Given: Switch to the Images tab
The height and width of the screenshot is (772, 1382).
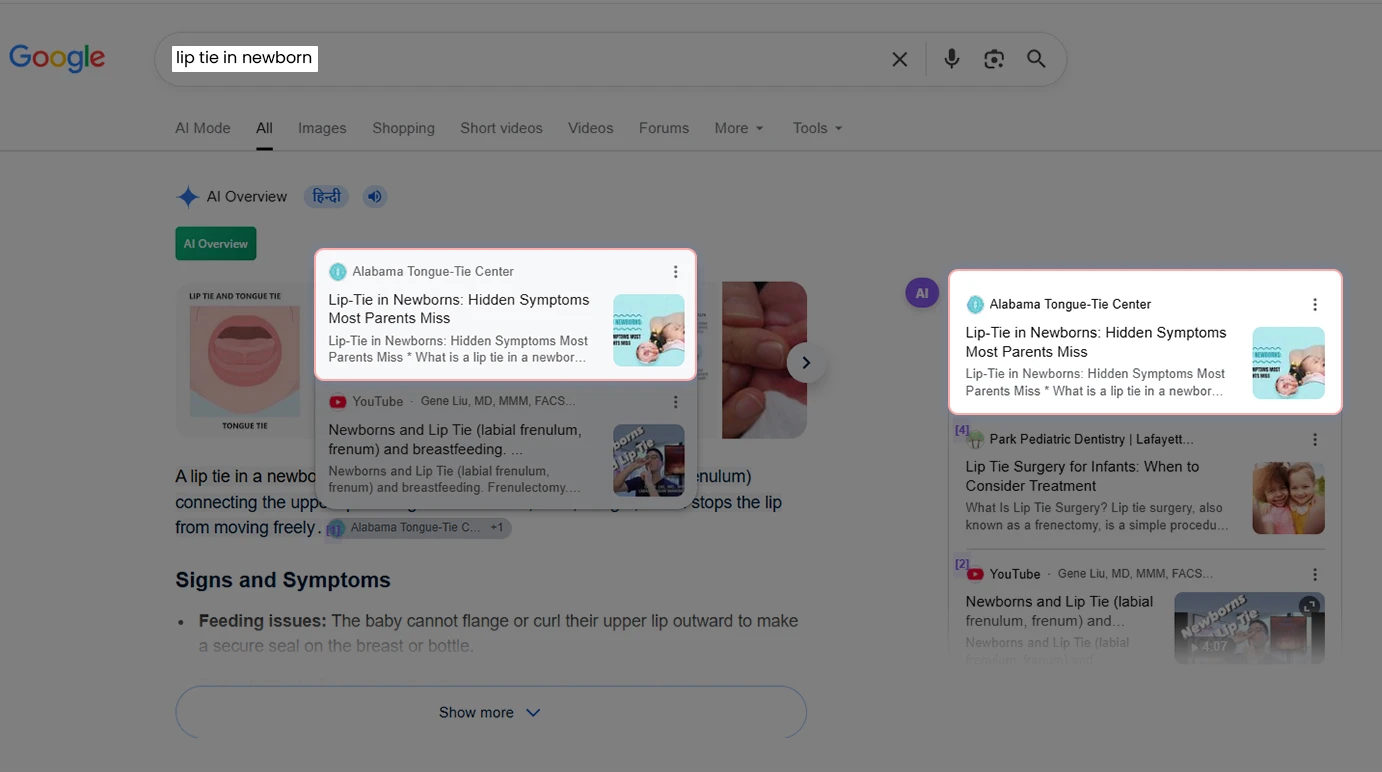Looking at the screenshot, I should [322, 128].
